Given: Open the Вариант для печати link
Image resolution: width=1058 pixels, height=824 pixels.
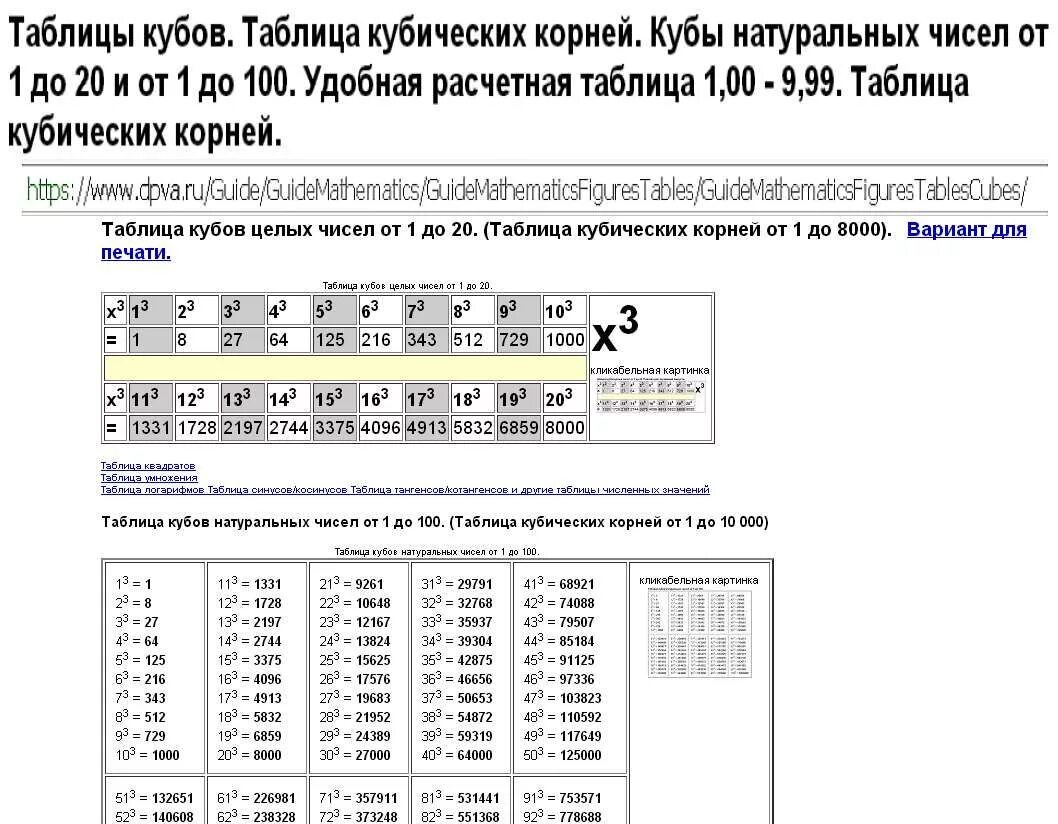Looking at the screenshot, I should 967,229.
